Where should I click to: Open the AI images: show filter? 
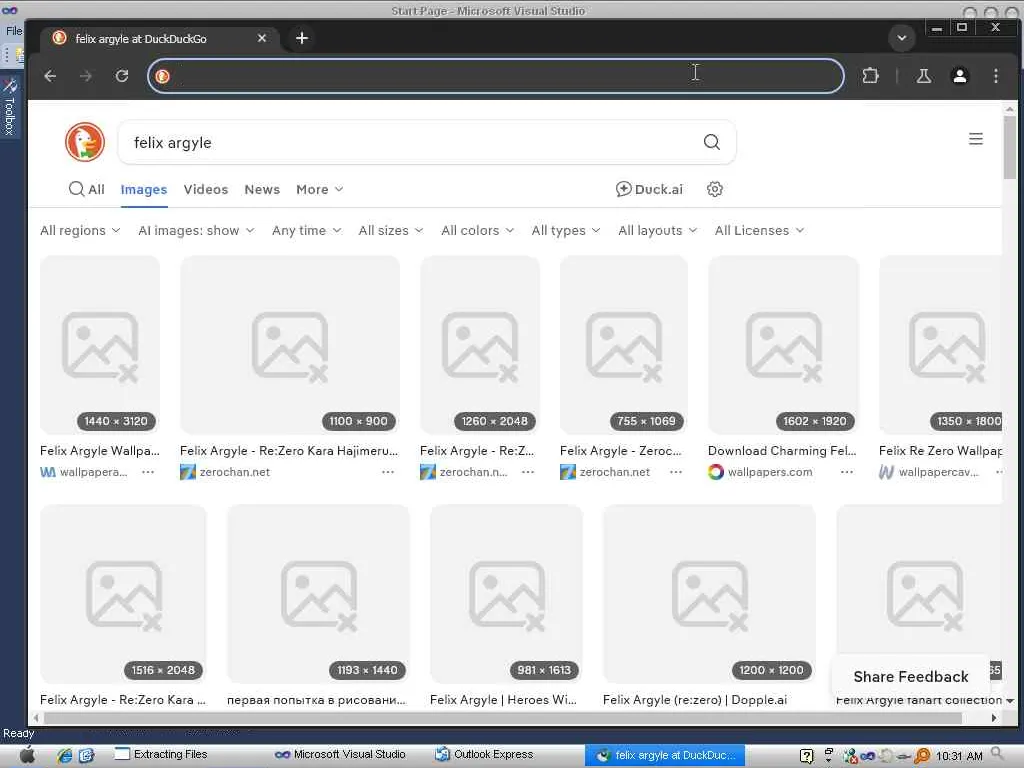click(196, 231)
